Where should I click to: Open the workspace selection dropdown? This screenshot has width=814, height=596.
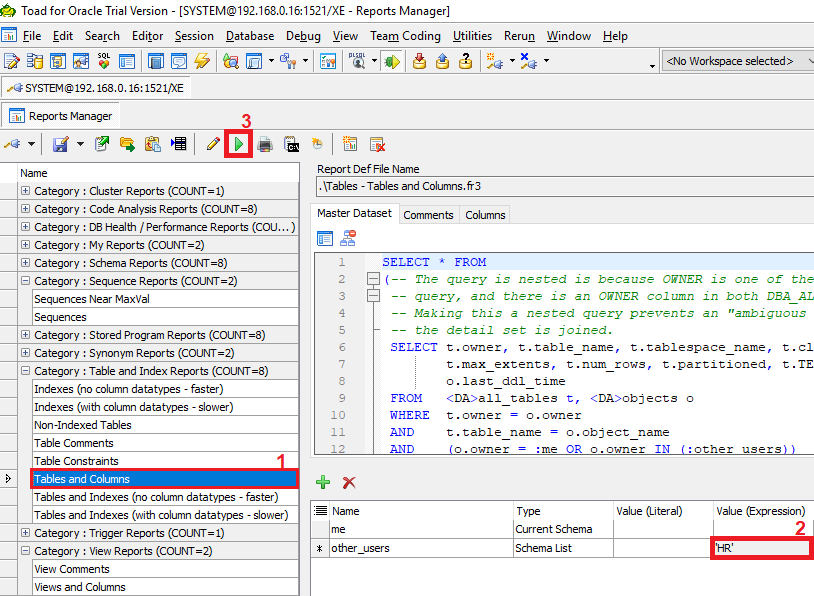point(742,61)
